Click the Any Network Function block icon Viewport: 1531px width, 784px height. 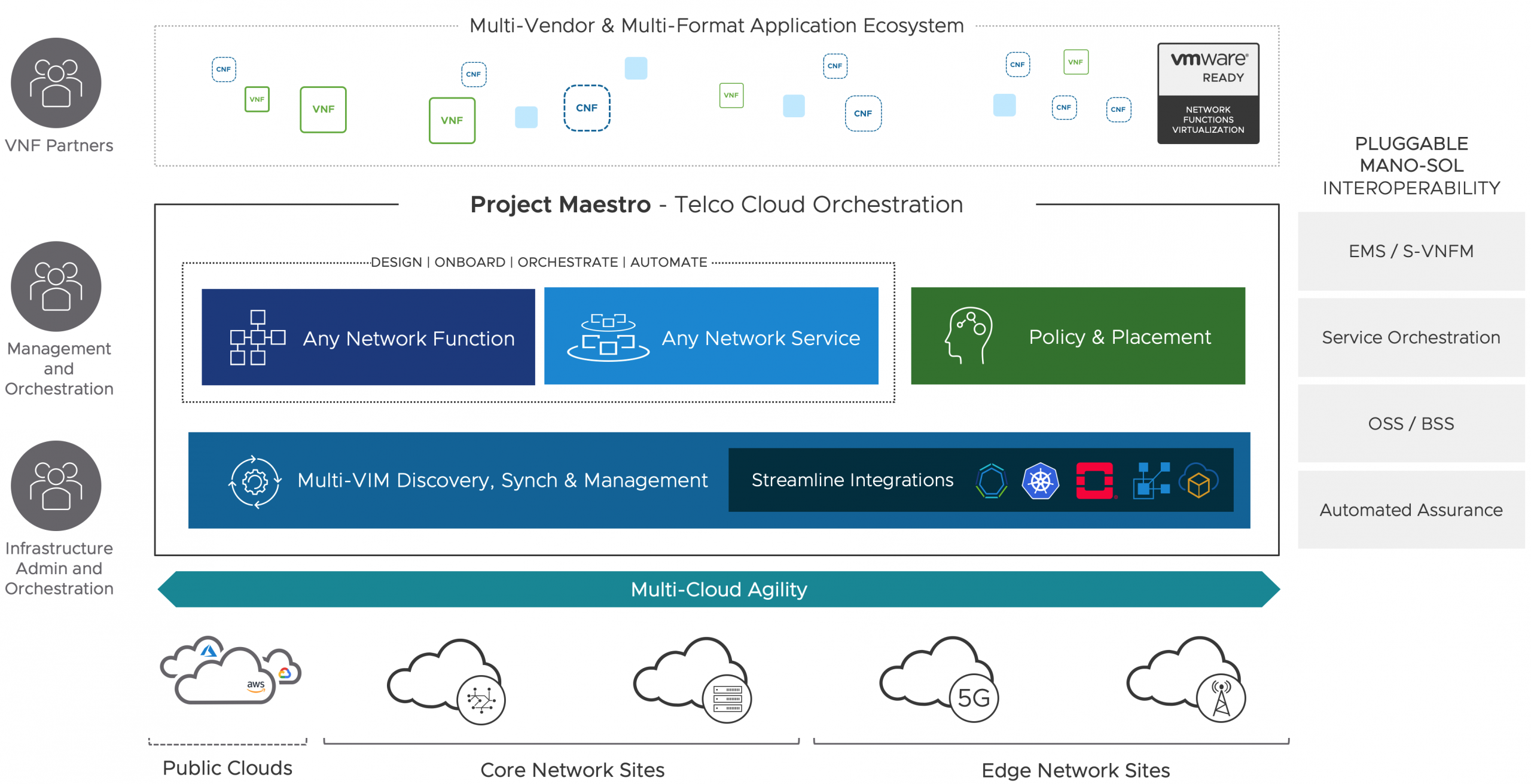click(257, 337)
